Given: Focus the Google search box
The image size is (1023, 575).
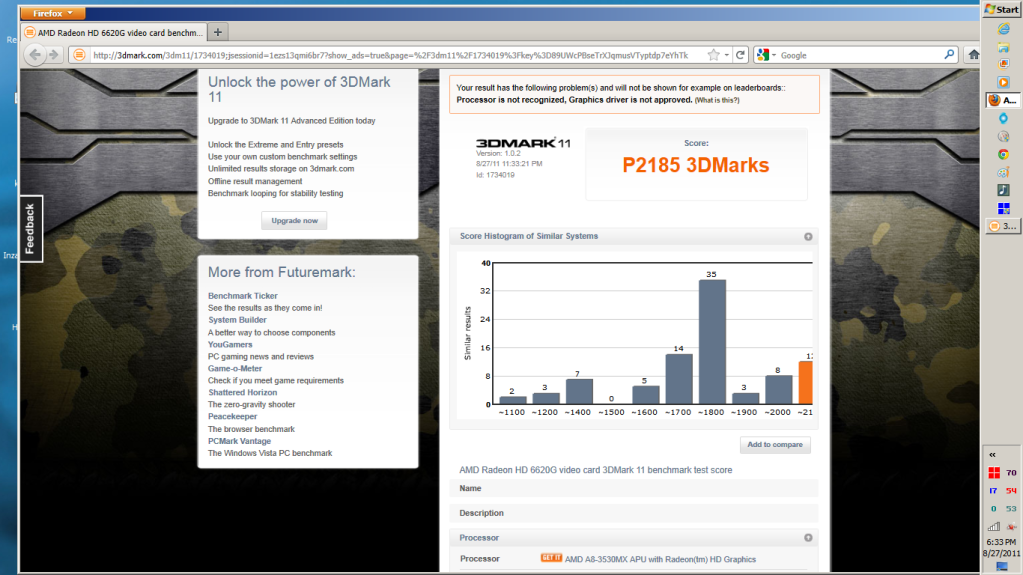Looking at the screenshot, I should [860, 55].
